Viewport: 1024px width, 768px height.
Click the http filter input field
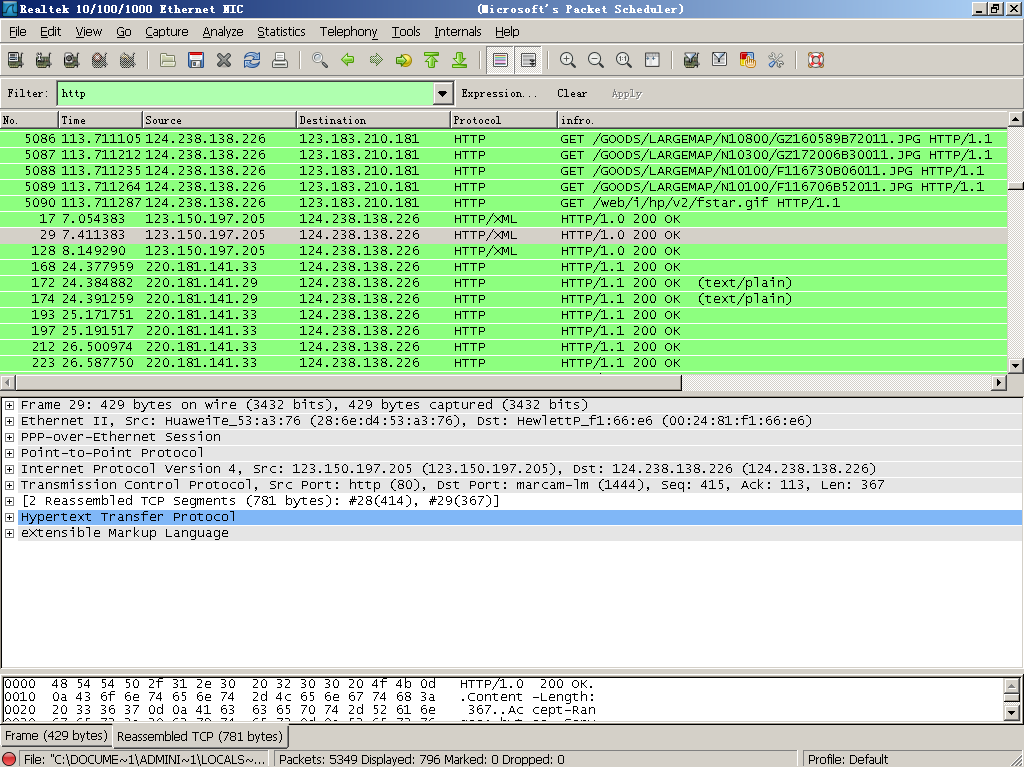(x=246, y=93)
